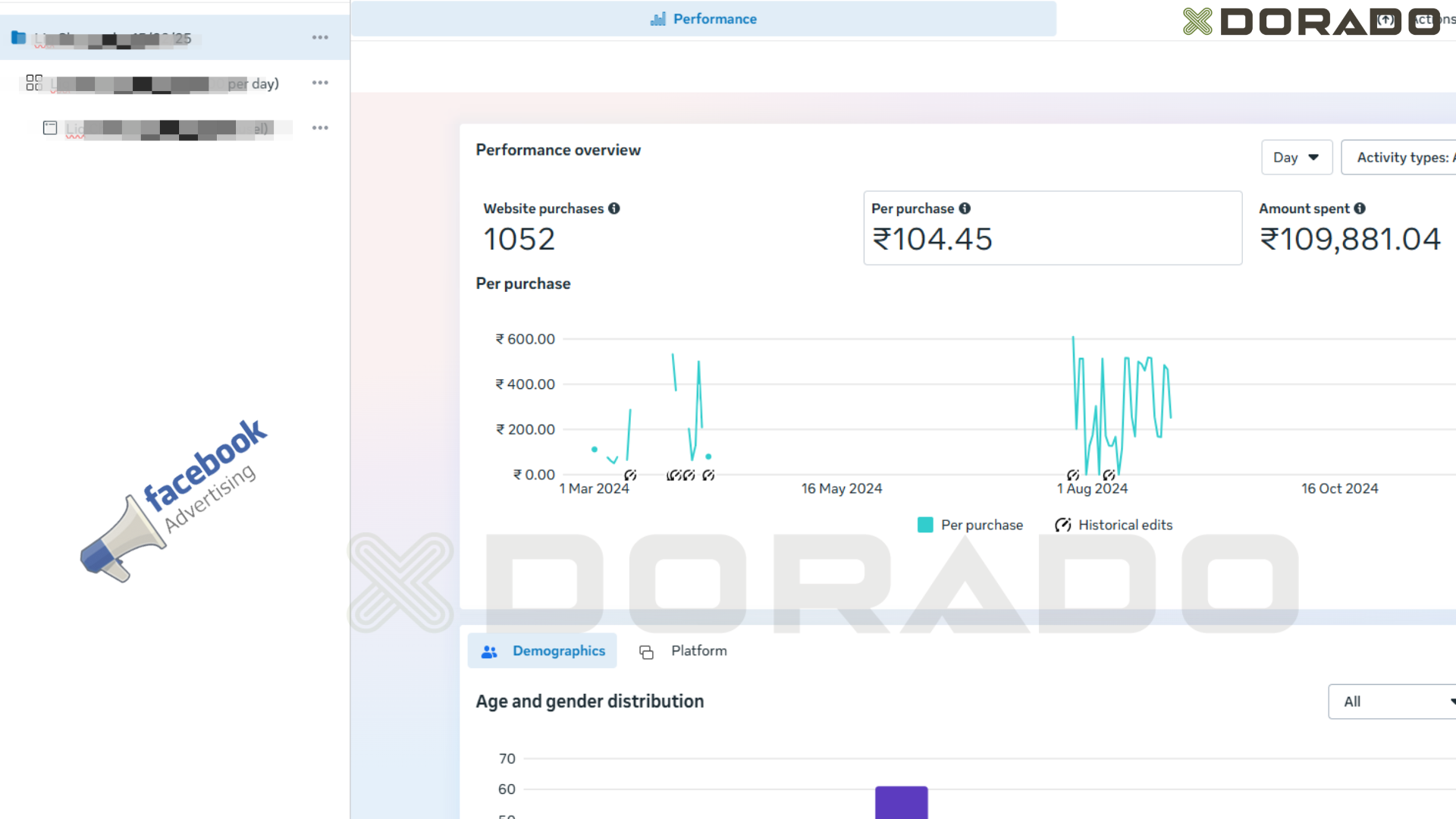Click info icon beside Website purchases

(x=614, y=209)
